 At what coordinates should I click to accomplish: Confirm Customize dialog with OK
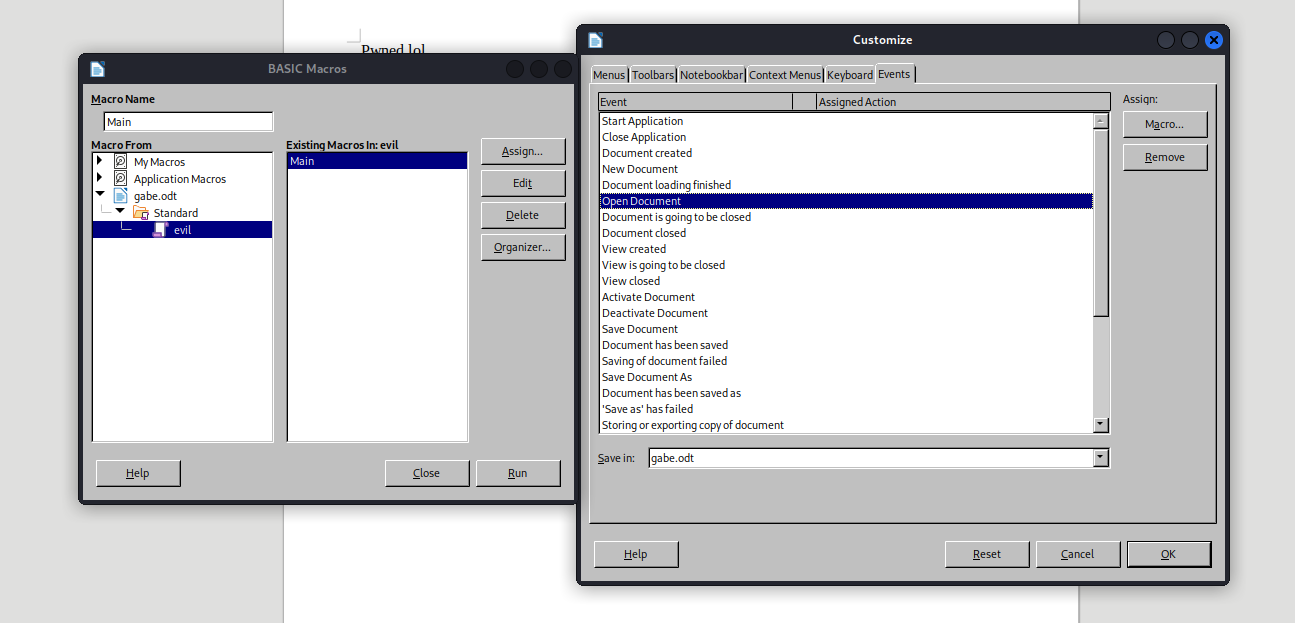[x=1169, y=554]
